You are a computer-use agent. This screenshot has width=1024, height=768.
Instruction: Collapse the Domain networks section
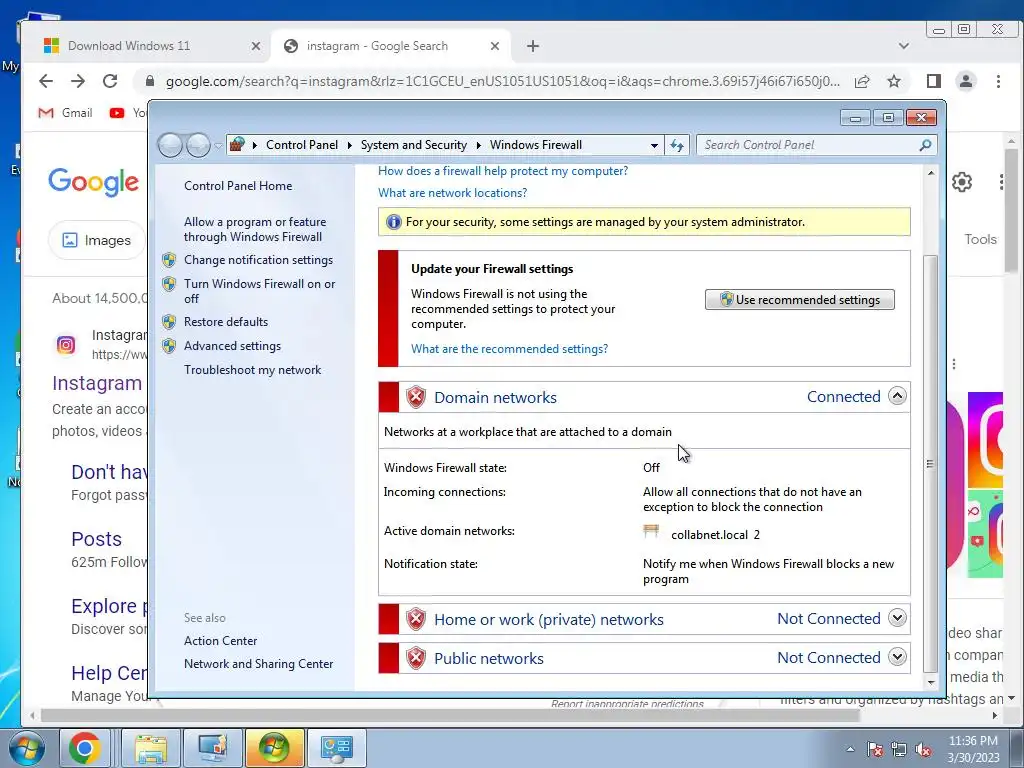click(x=897, y=396)
